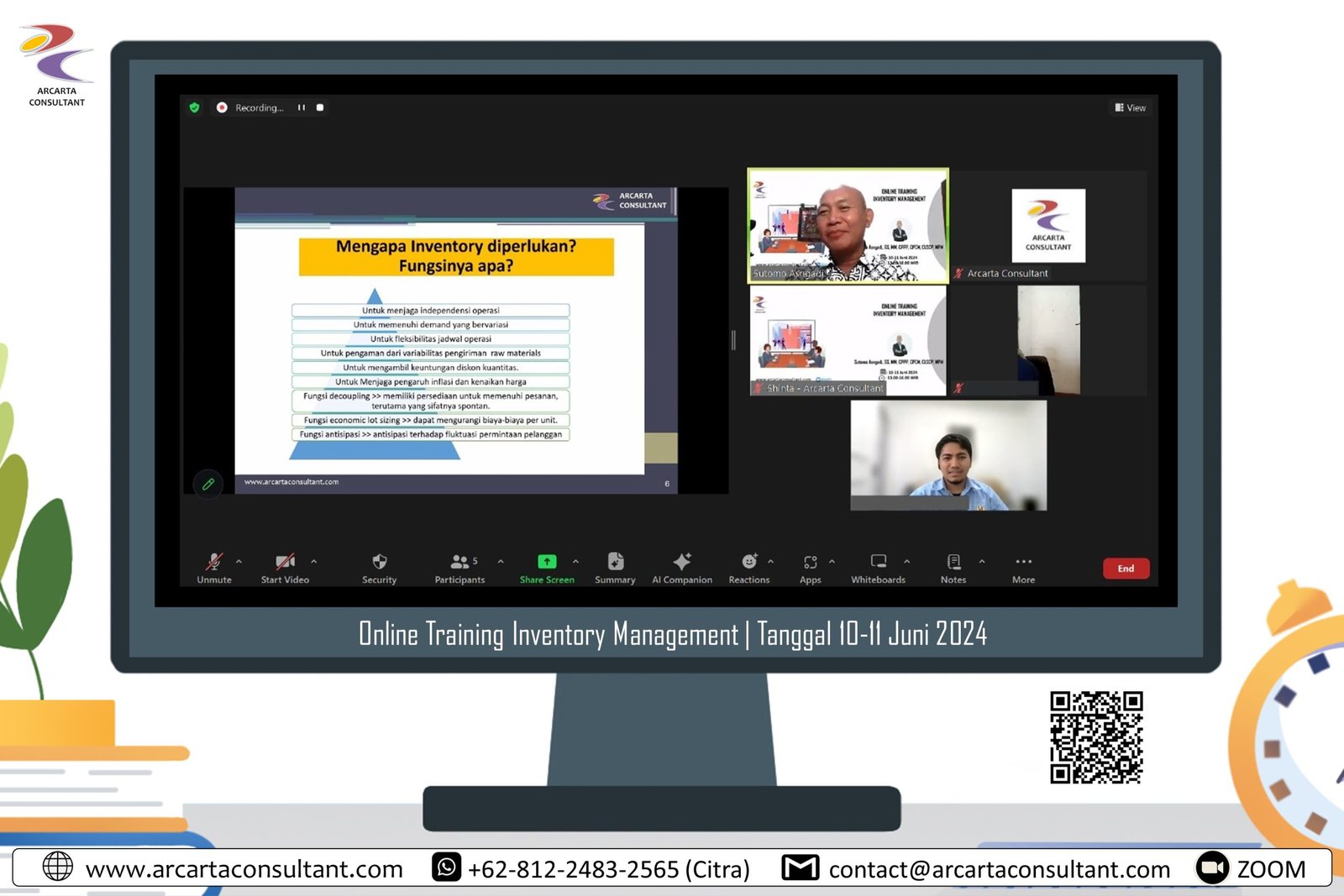Viewport: 1344px width, 896px height.
Task: Toggle Start Video camera on
Action: tap(285, 562)
